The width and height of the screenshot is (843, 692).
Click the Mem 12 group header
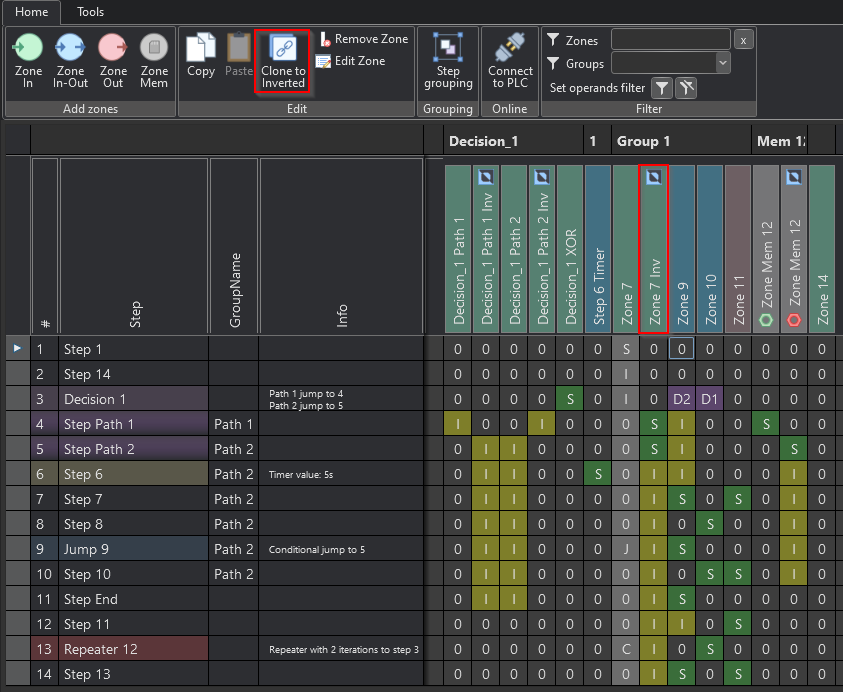(x=780, y=141)
